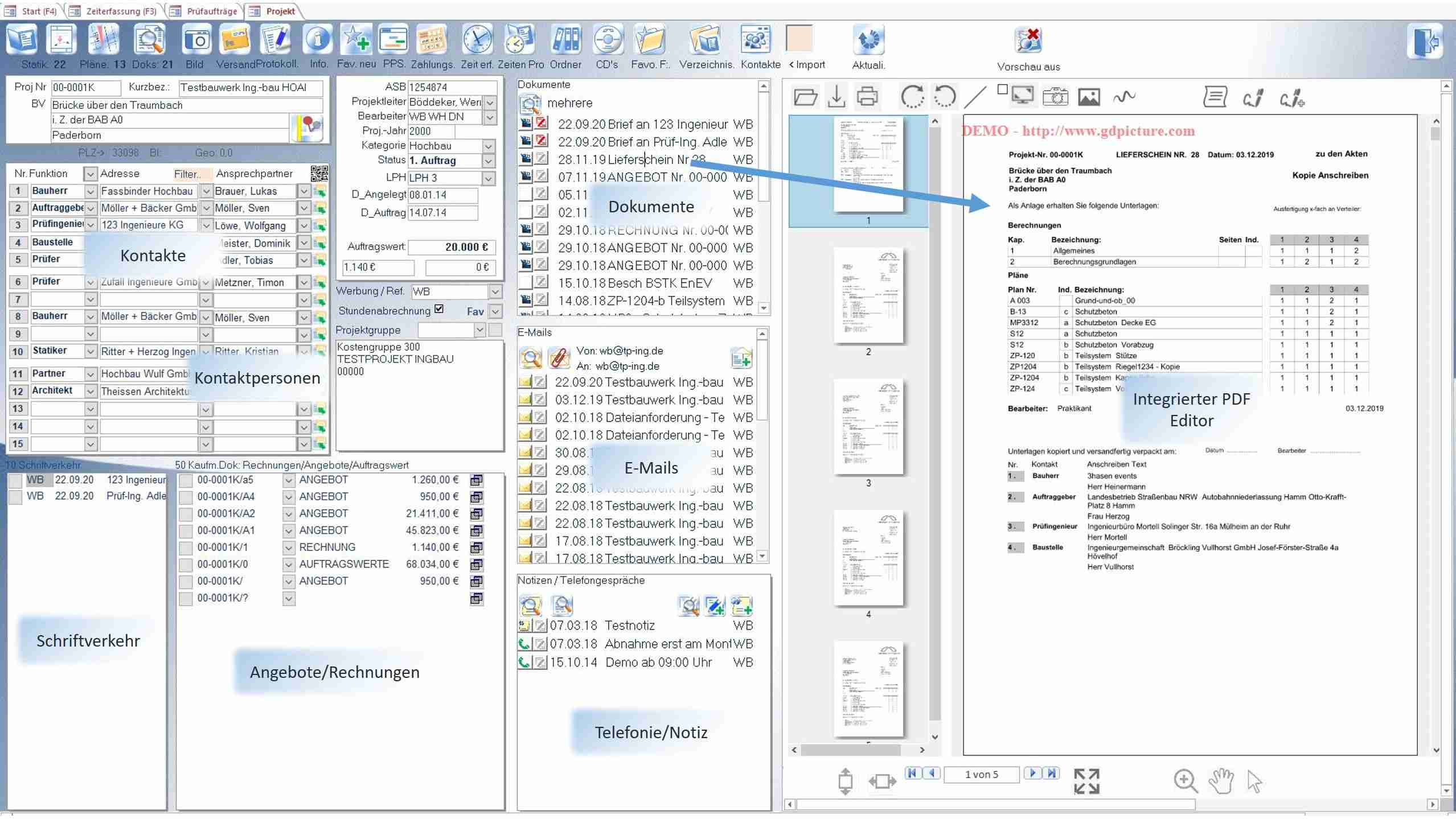
Task: Open the Fav dropdown arrow
Action: [495, 311]
